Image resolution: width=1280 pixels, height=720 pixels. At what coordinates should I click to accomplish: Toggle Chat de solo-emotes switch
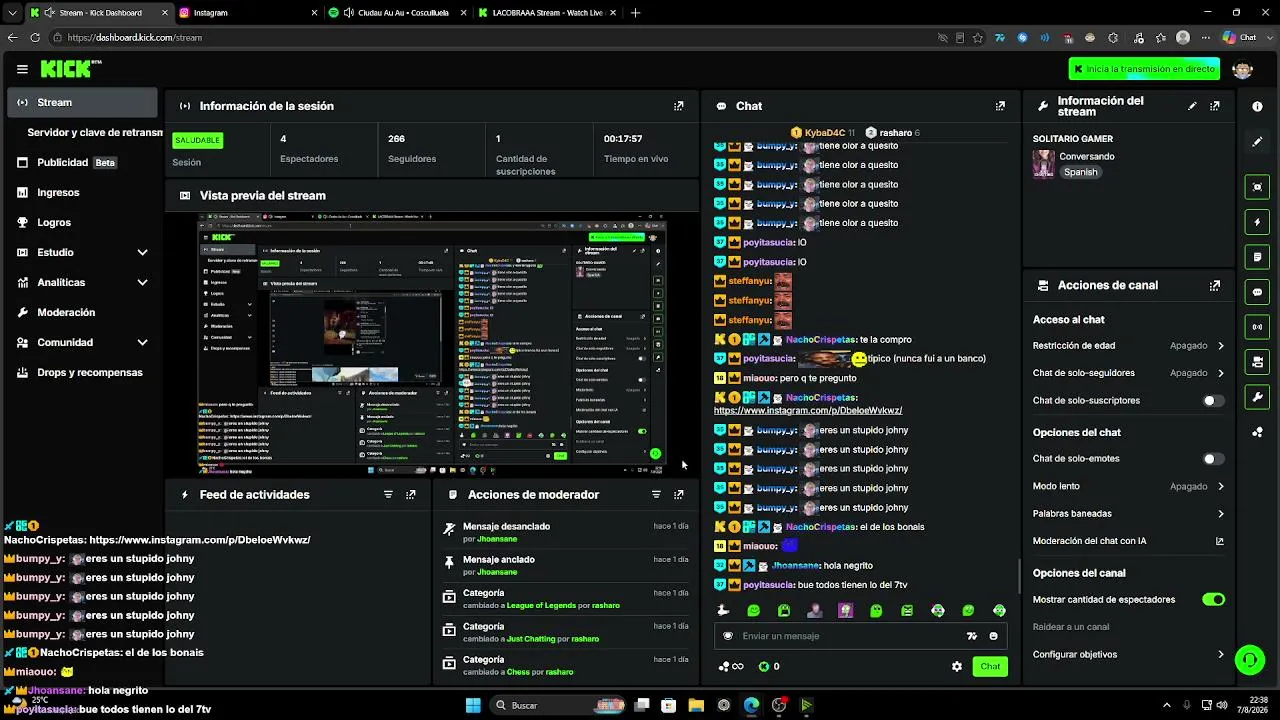1213,459
